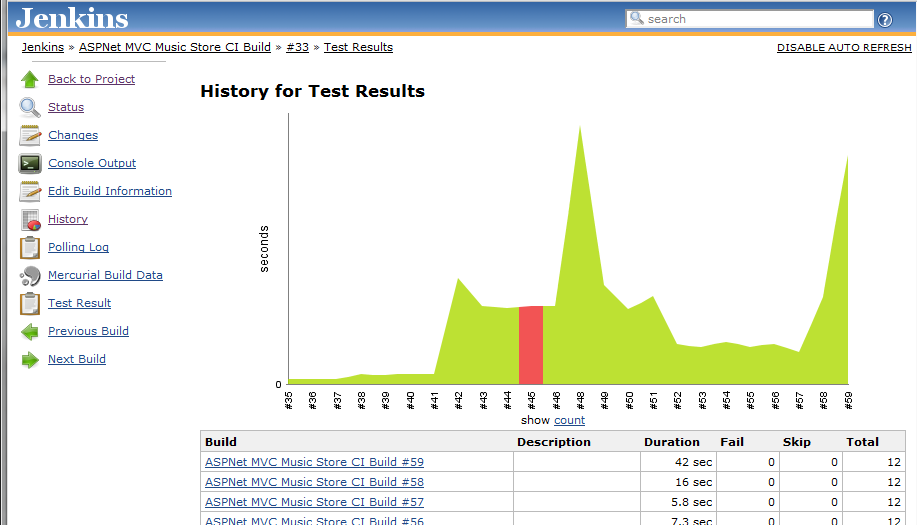Click the Total column header

pos(862,442)
